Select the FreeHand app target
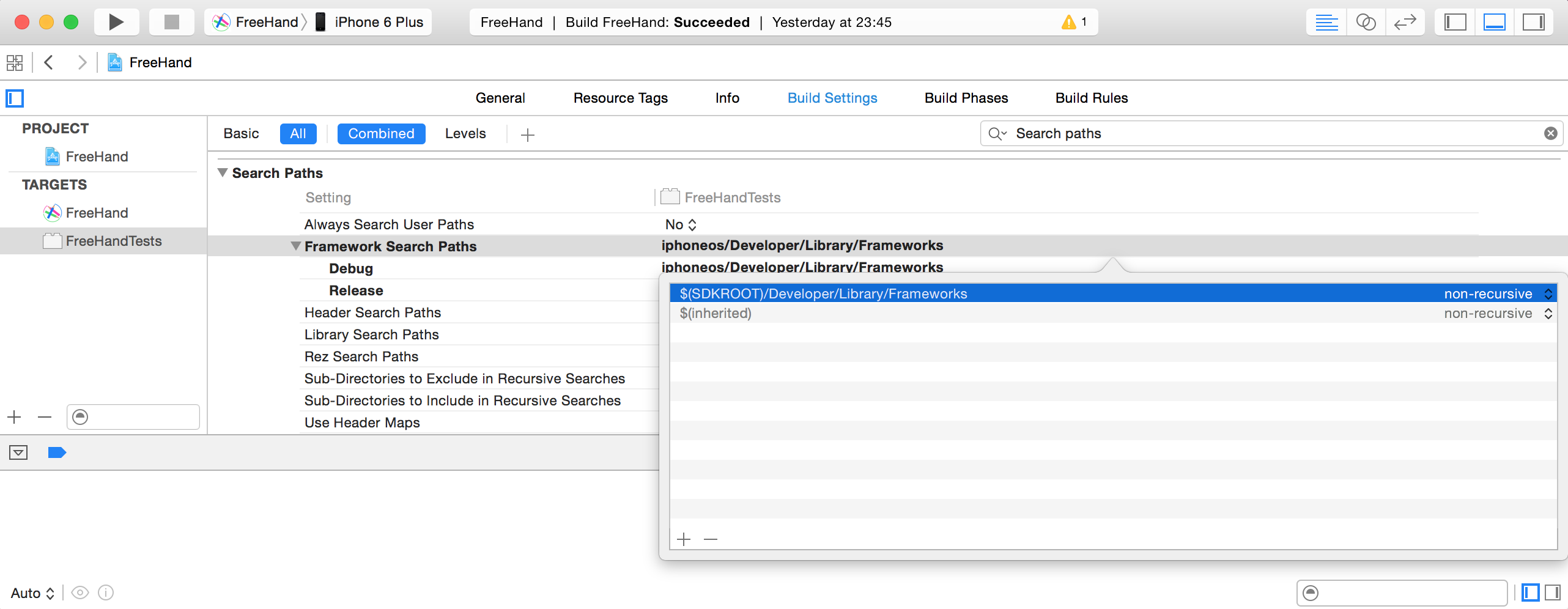Viewport: 1568px width, 609px height. (87, 213)
